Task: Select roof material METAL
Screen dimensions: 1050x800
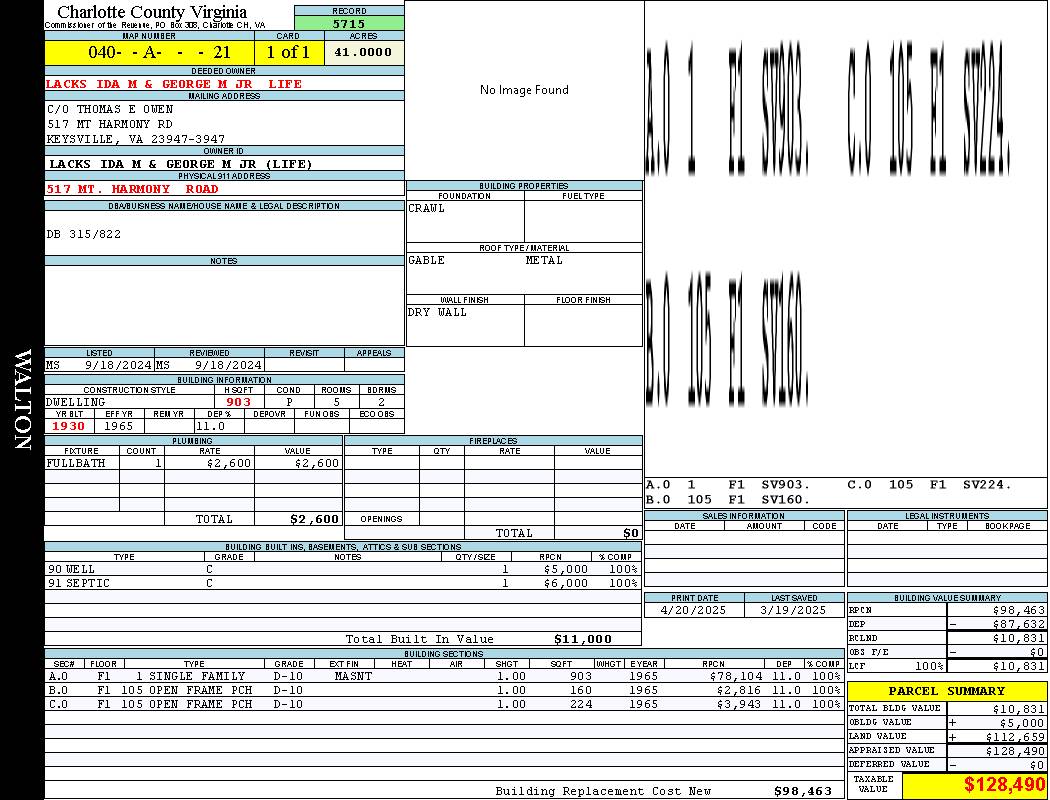Action: coord(544,260)
